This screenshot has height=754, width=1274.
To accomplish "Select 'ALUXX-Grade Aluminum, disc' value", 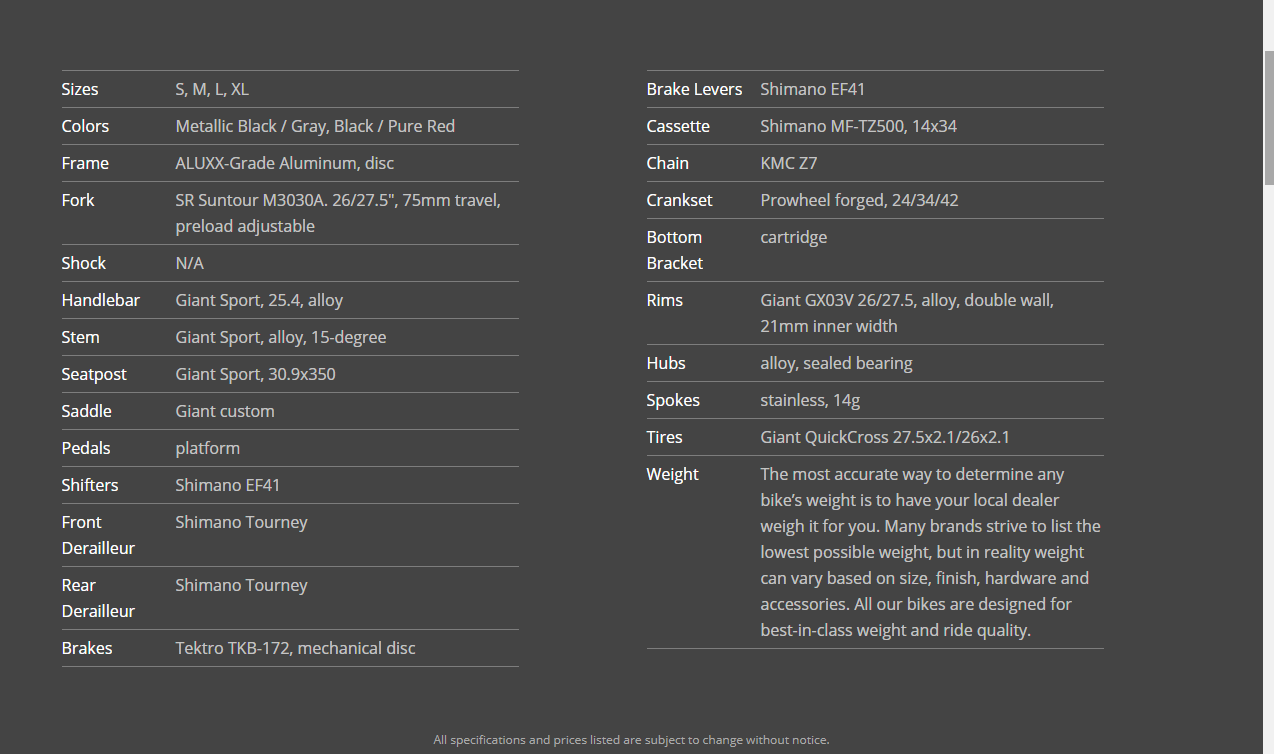I will [x=285, y=163].
